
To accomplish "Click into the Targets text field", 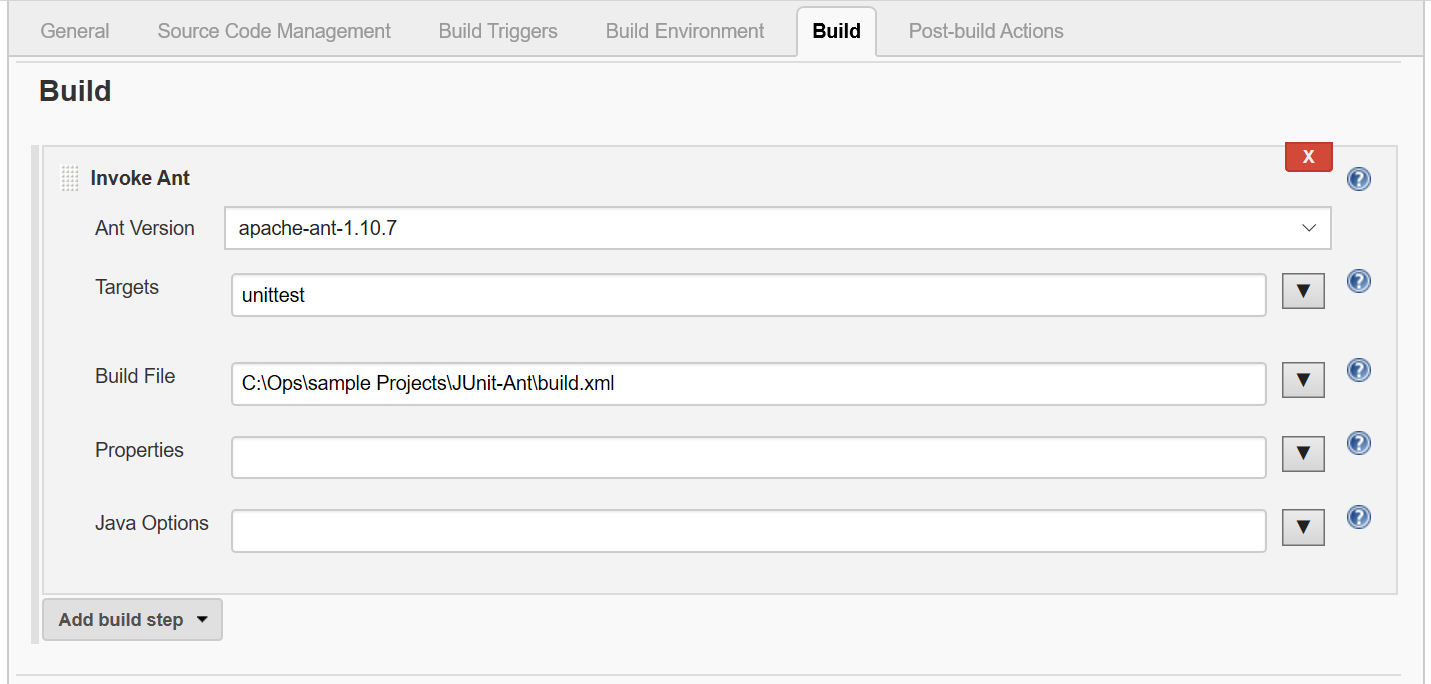I will pyautogui.click(x=748, y=295).
